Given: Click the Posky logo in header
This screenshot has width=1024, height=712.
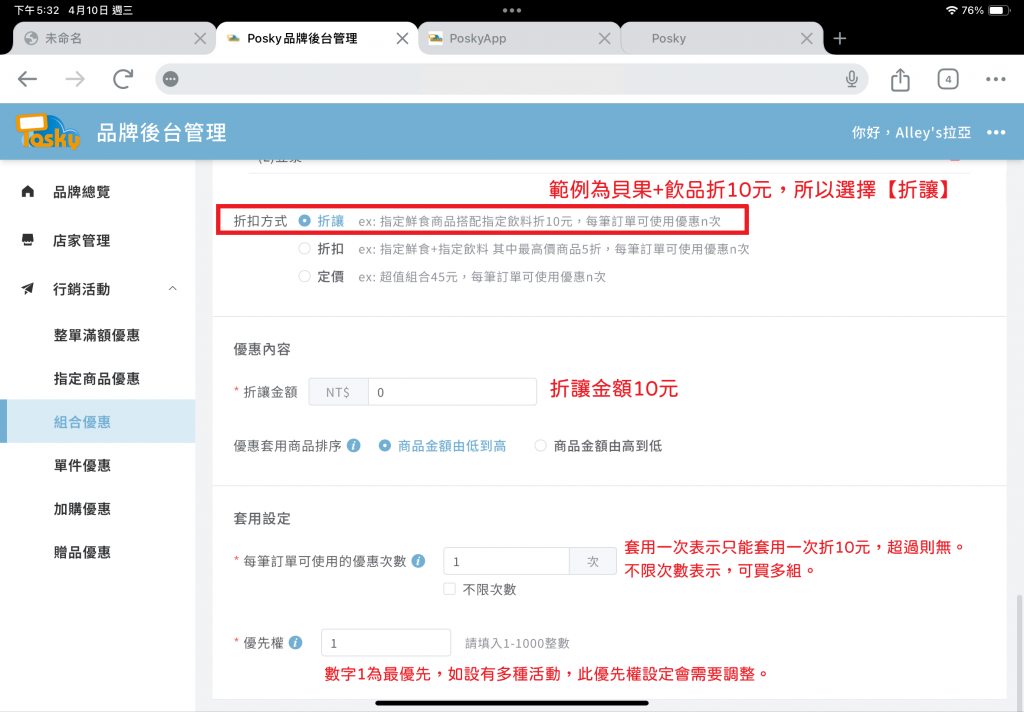Looking at the screenshot, I should (x=48, y=132).
